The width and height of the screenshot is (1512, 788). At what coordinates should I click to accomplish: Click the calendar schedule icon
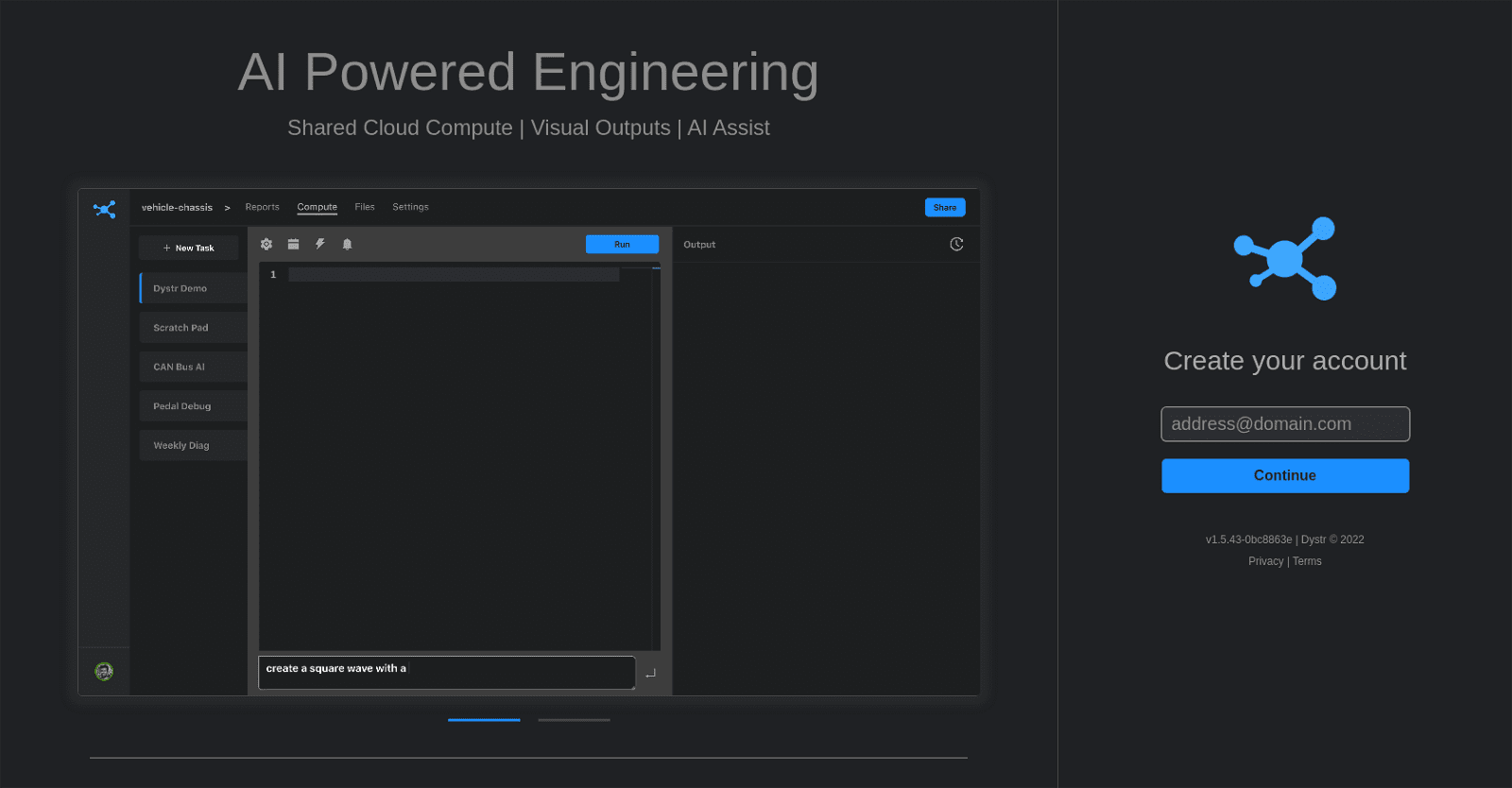[293, 244]
